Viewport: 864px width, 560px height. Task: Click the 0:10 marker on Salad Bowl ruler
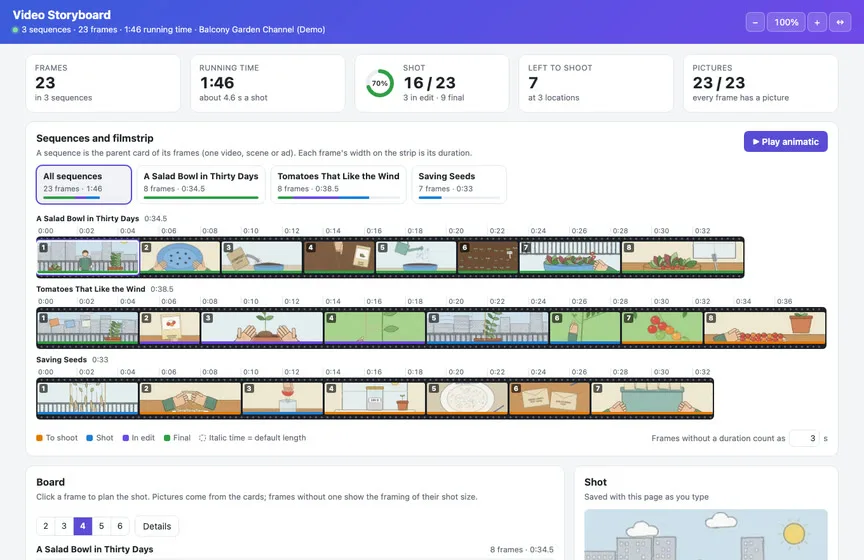tap(251, 231)
